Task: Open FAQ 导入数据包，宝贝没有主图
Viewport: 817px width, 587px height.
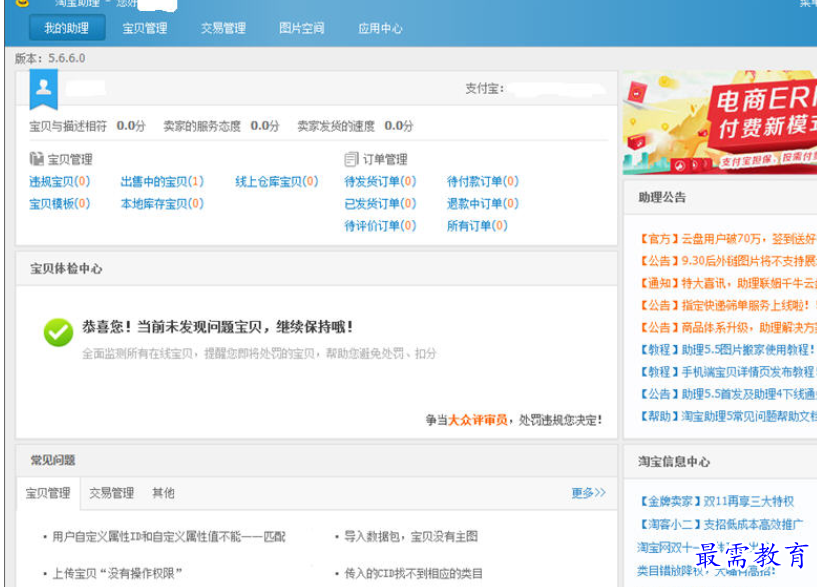Action: [411, 536]
